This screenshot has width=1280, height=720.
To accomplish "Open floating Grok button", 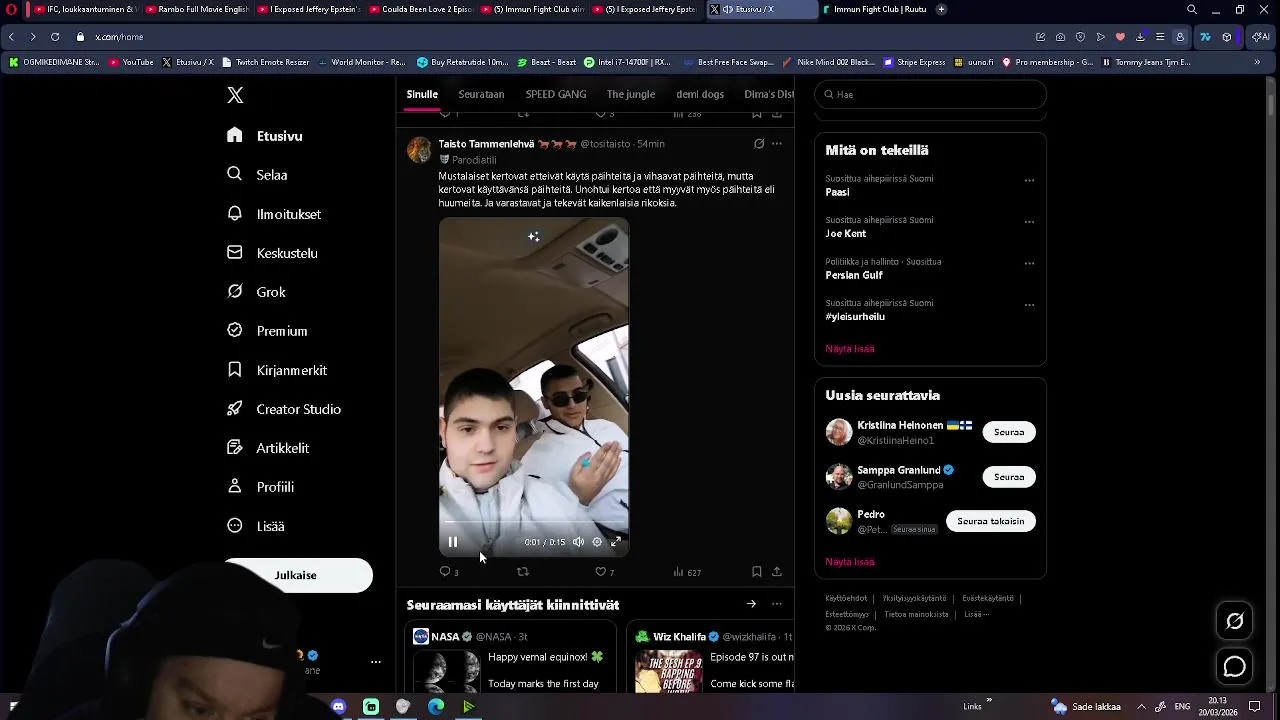I will [x=1235, y=621].
